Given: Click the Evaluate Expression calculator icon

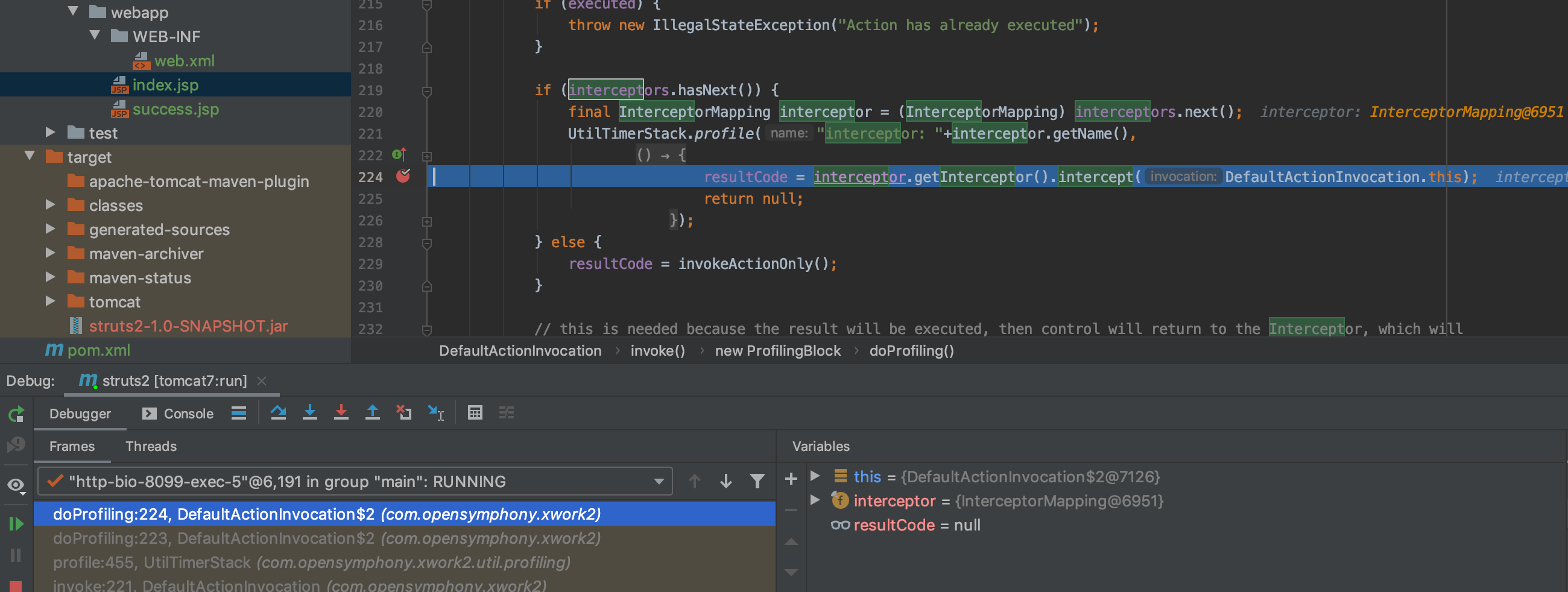Looking at the screenshot, I should coord(475,412).
